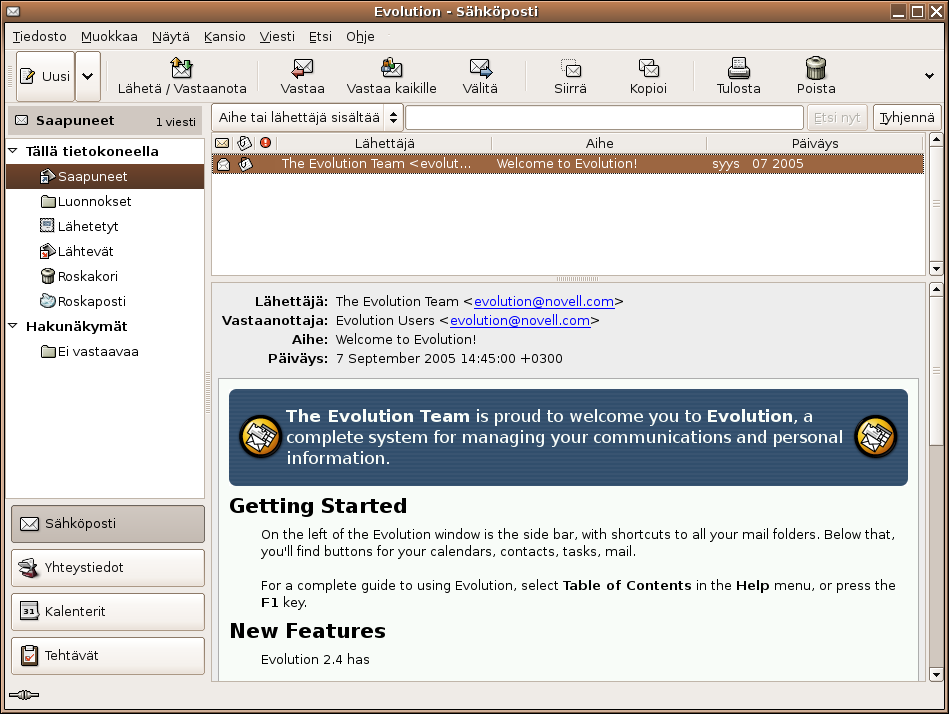Select the Welcome to Evolution! message row
This screenshot has width=949, height=714.
pyautogui.click(x=568, y=163)
